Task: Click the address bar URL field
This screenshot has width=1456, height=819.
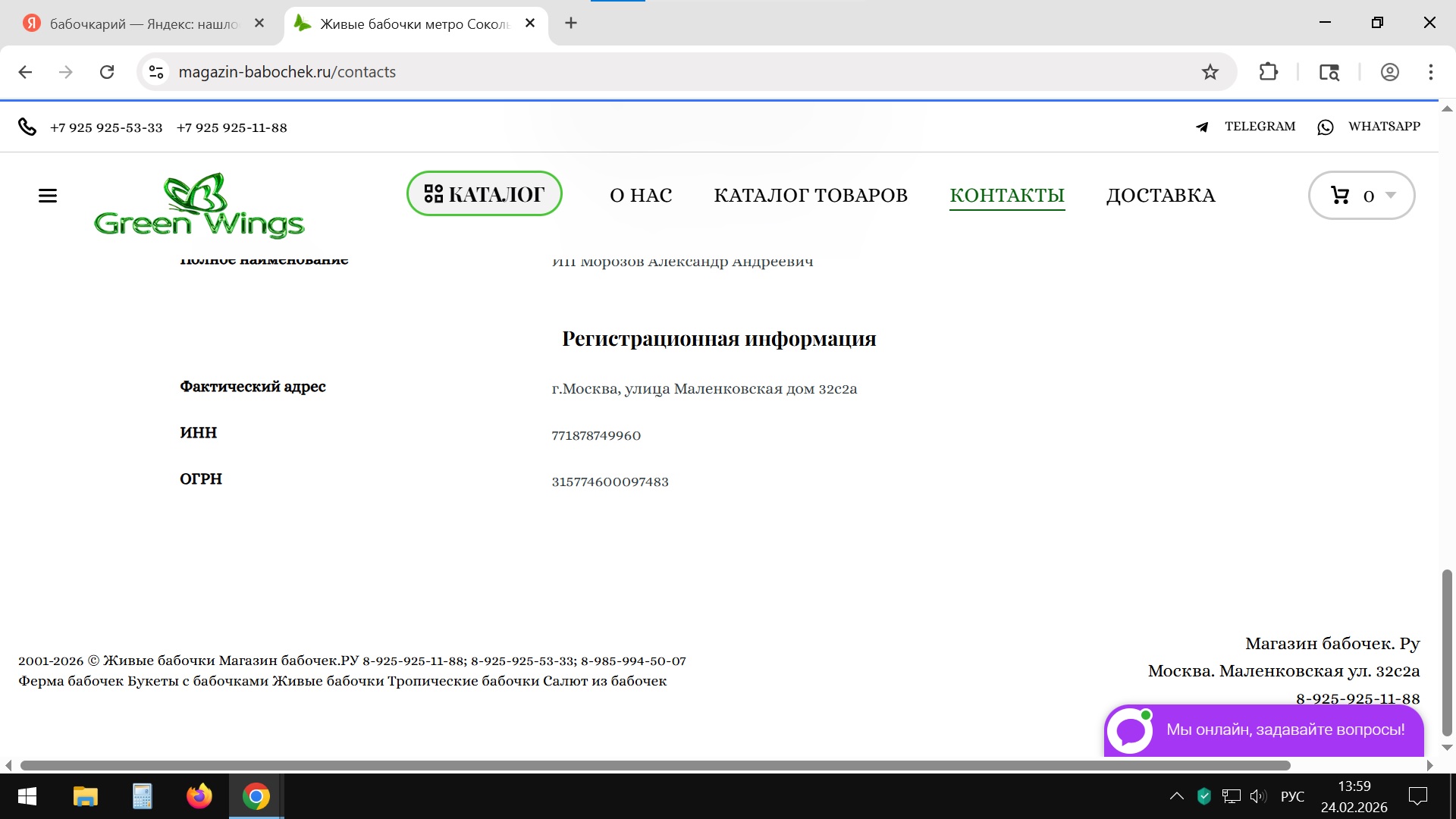Action: click(607, 72)
